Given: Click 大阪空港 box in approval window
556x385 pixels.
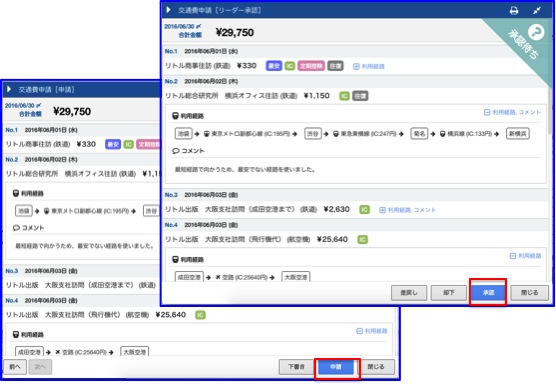Looking at the screenshot, I should tap(296, 277).
